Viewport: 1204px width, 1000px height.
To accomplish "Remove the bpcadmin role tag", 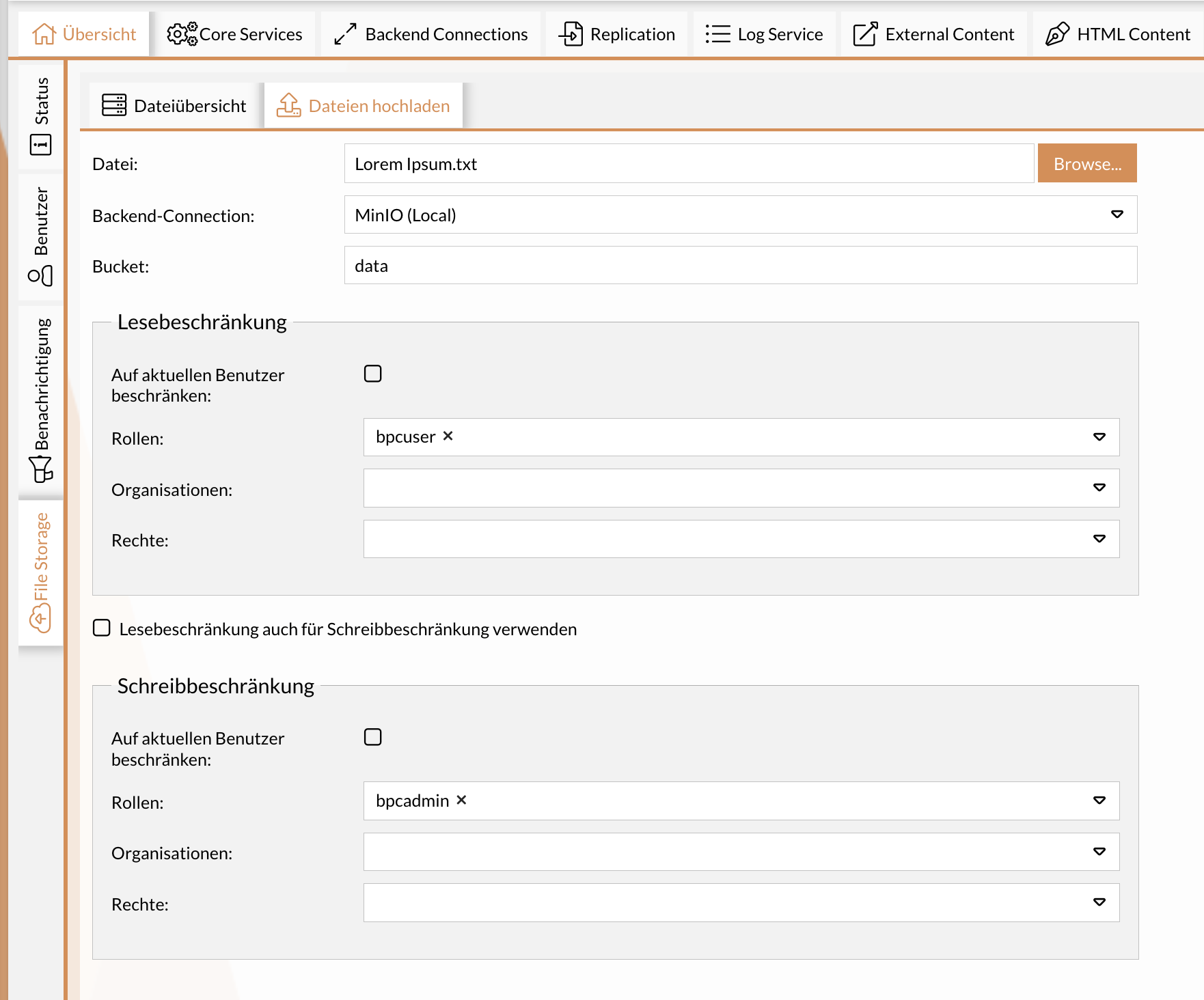I will tap(462, 801).
